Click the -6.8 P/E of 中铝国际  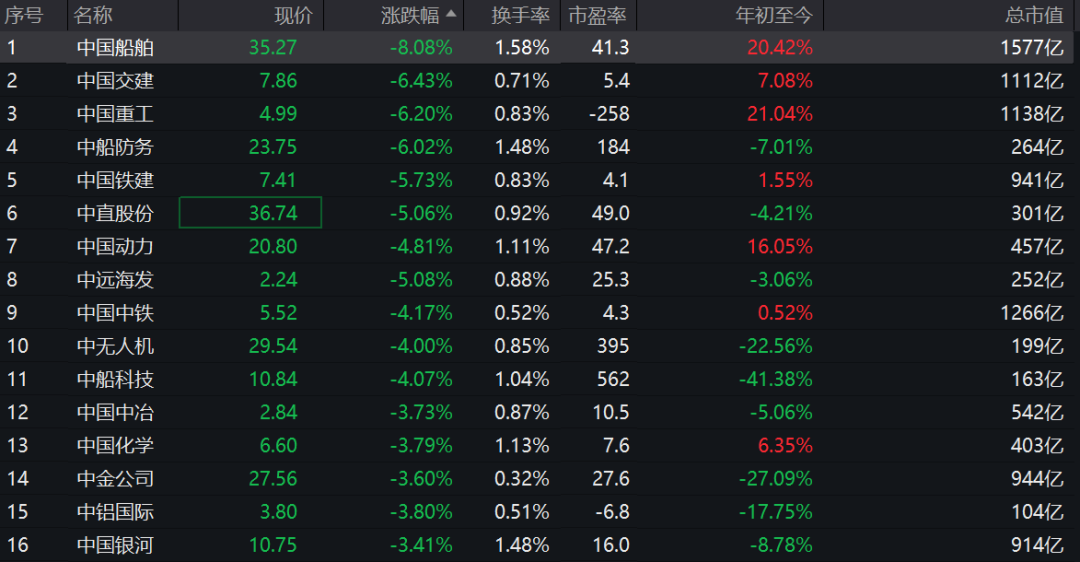612,512
